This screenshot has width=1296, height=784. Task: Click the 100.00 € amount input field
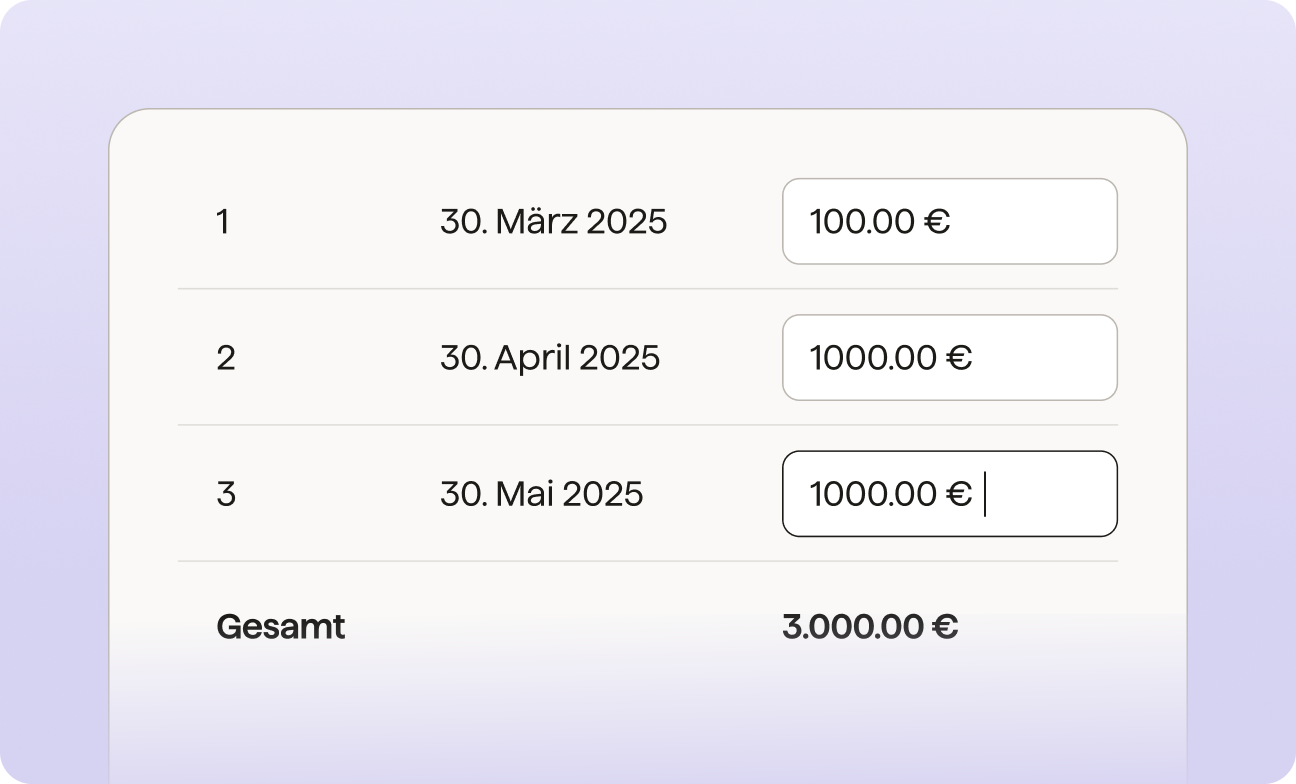[x=948, y=221]
